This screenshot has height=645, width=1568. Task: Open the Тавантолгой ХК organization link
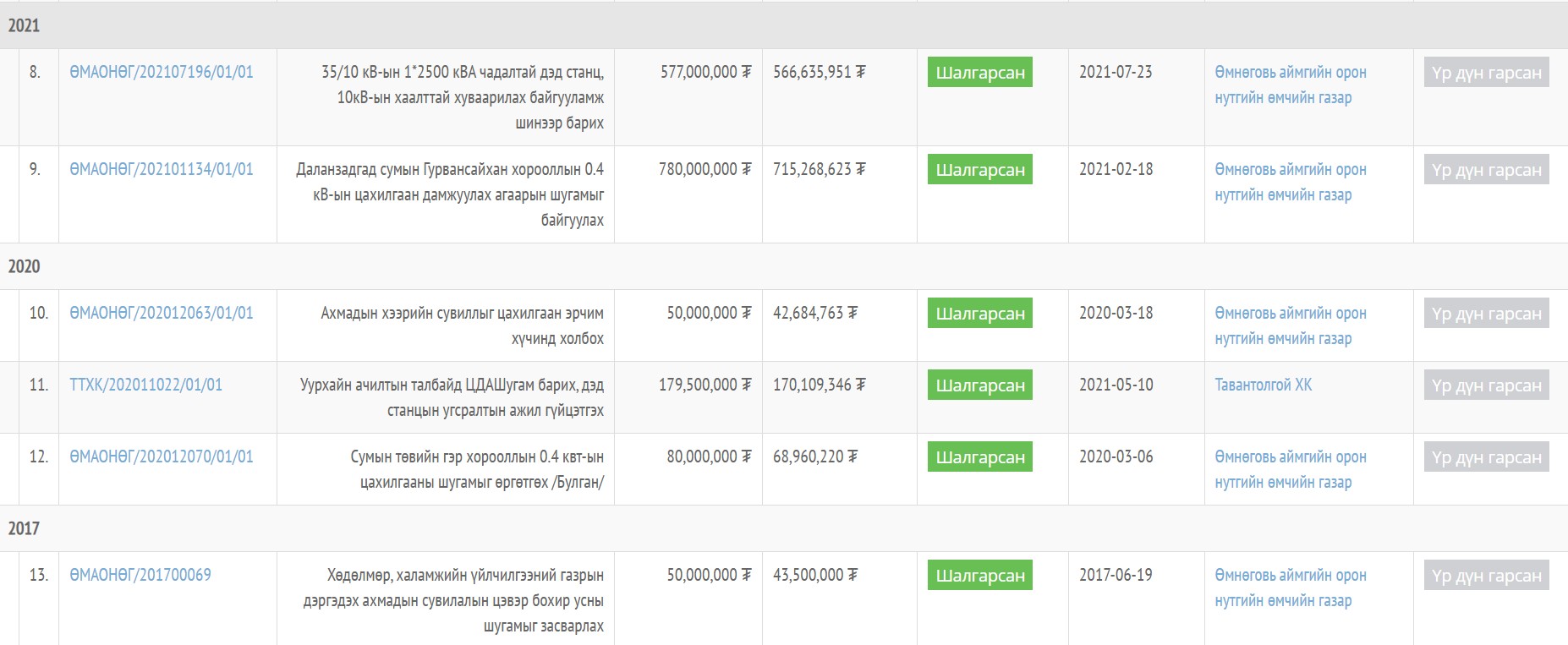coord(1263,385)
